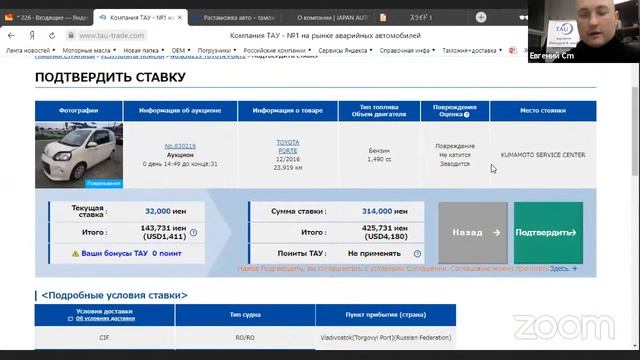Screen dimensions: 640x360
Task: Open a new tab with the plus icon
Action: coord(481,17)
